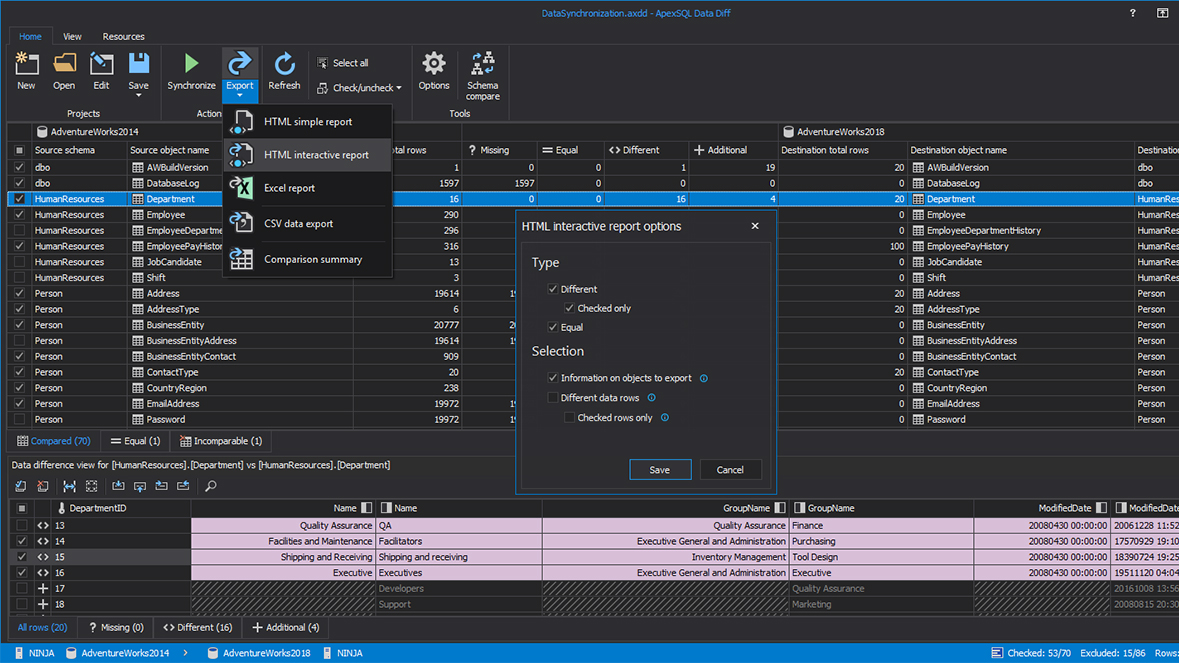1179x663 pixels.
Task: Click the horizontal arrows column-fit icon
Action: [x=69, y=486]
